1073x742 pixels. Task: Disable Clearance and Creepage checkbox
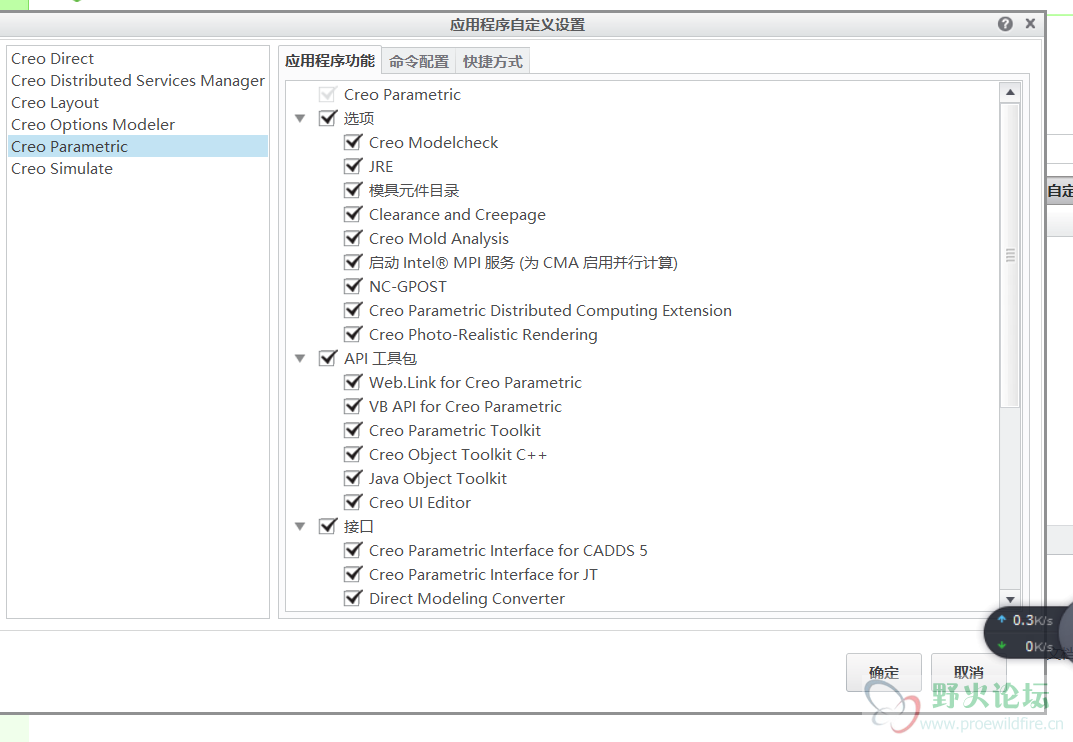[353, 214]
